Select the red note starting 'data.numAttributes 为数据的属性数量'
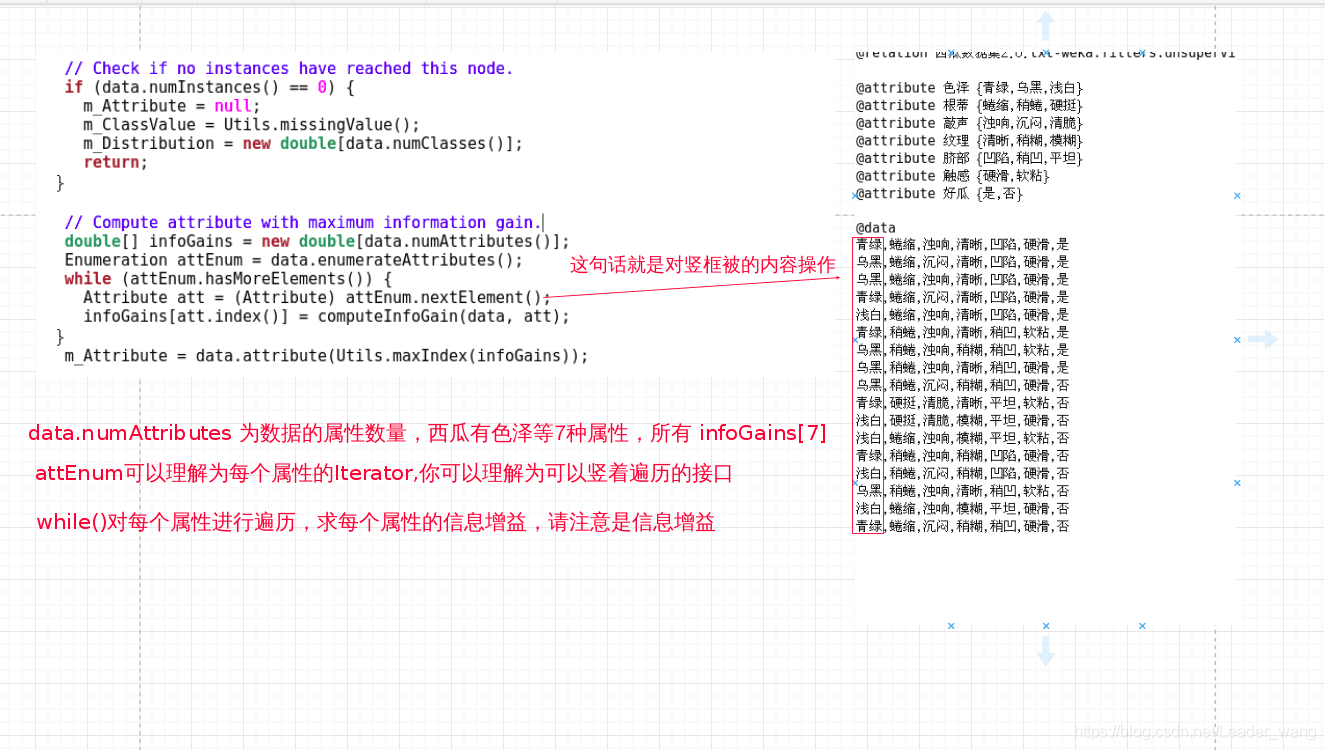 click(x=427, y=433)
